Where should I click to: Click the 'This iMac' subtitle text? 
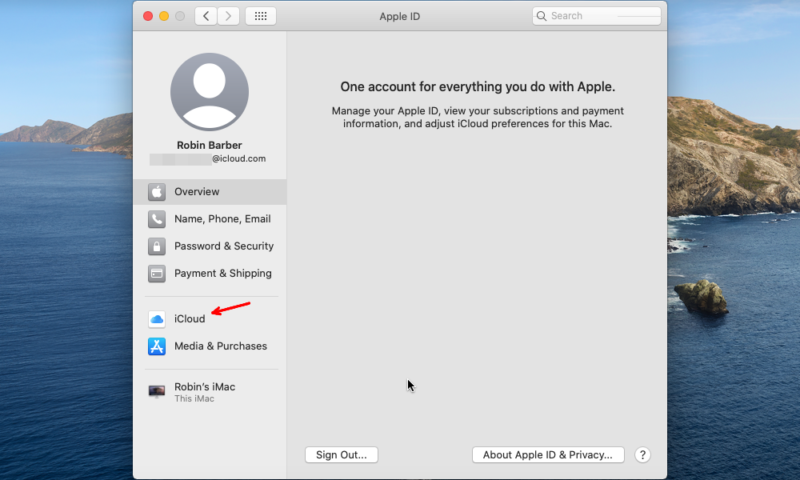[x=194, y=399]
